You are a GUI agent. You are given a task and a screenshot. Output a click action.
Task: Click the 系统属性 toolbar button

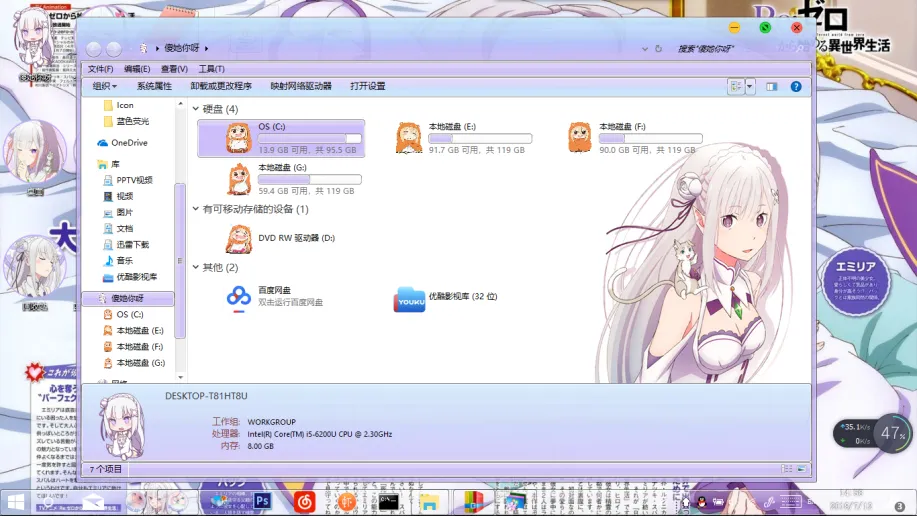coord(154,87)
